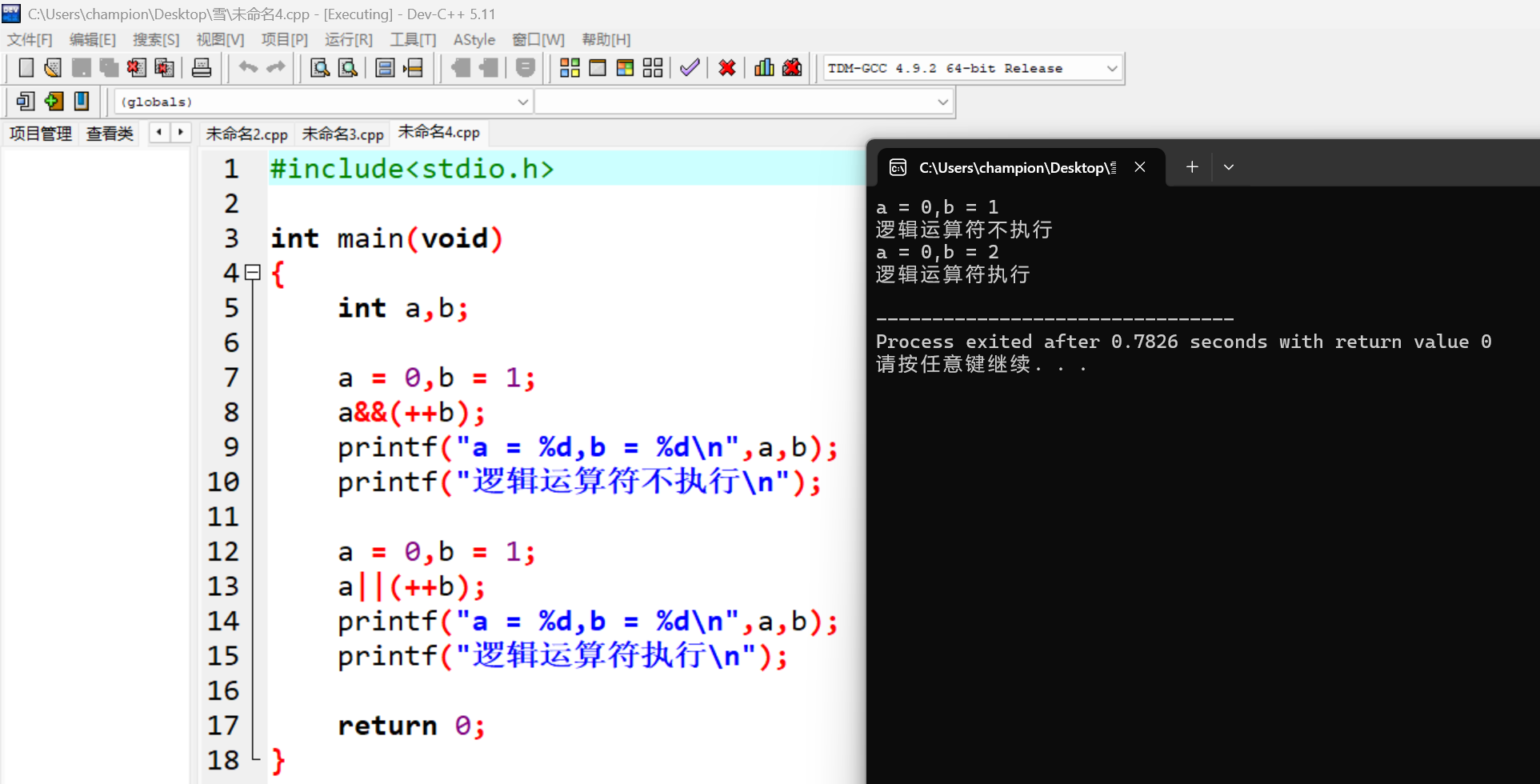Click console output line 'a = 0,b = 2'
The width and height of the screenshot is (1540, 784).
(x=938, y=252)
